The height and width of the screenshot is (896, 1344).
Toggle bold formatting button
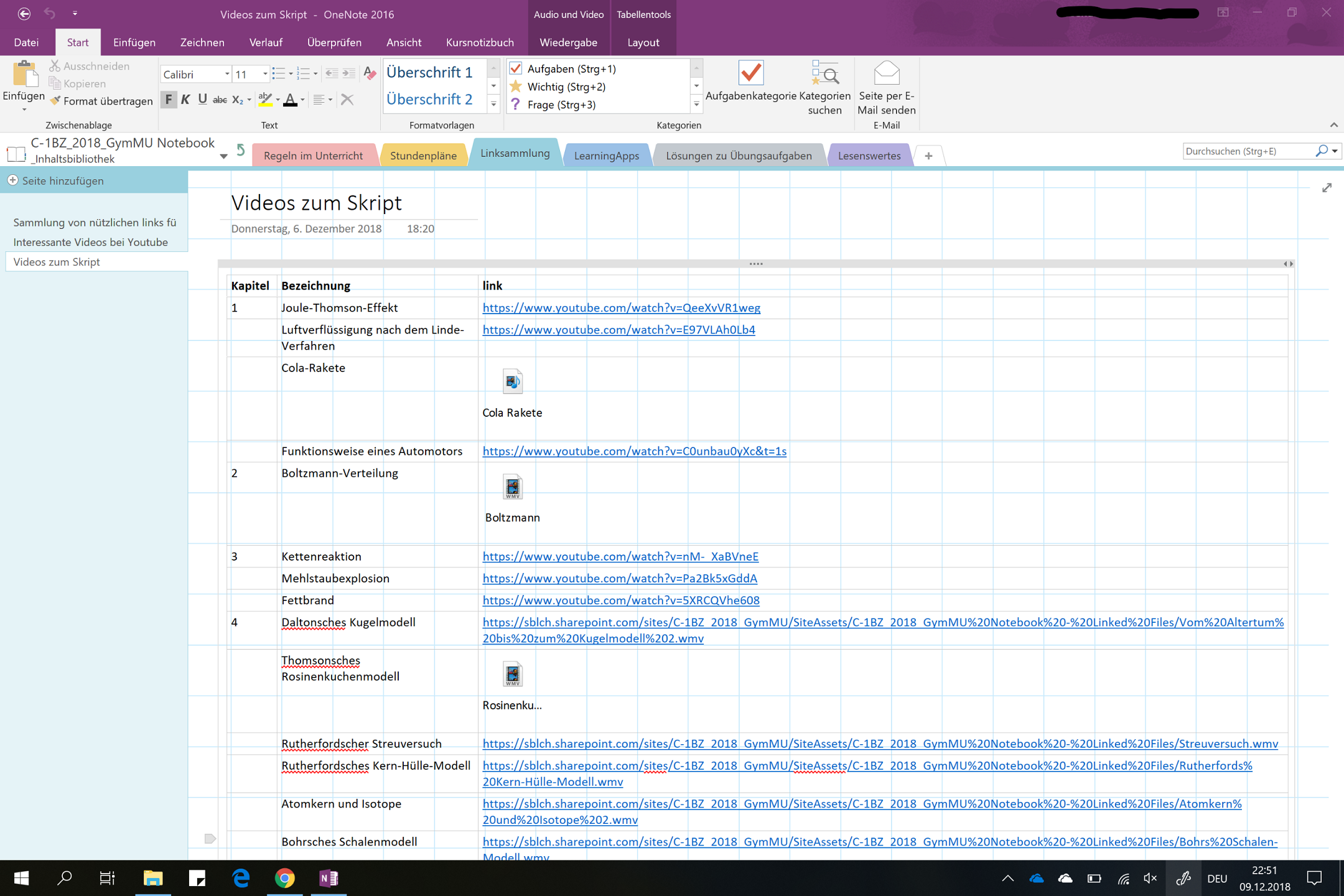click(x=168, y=100)
